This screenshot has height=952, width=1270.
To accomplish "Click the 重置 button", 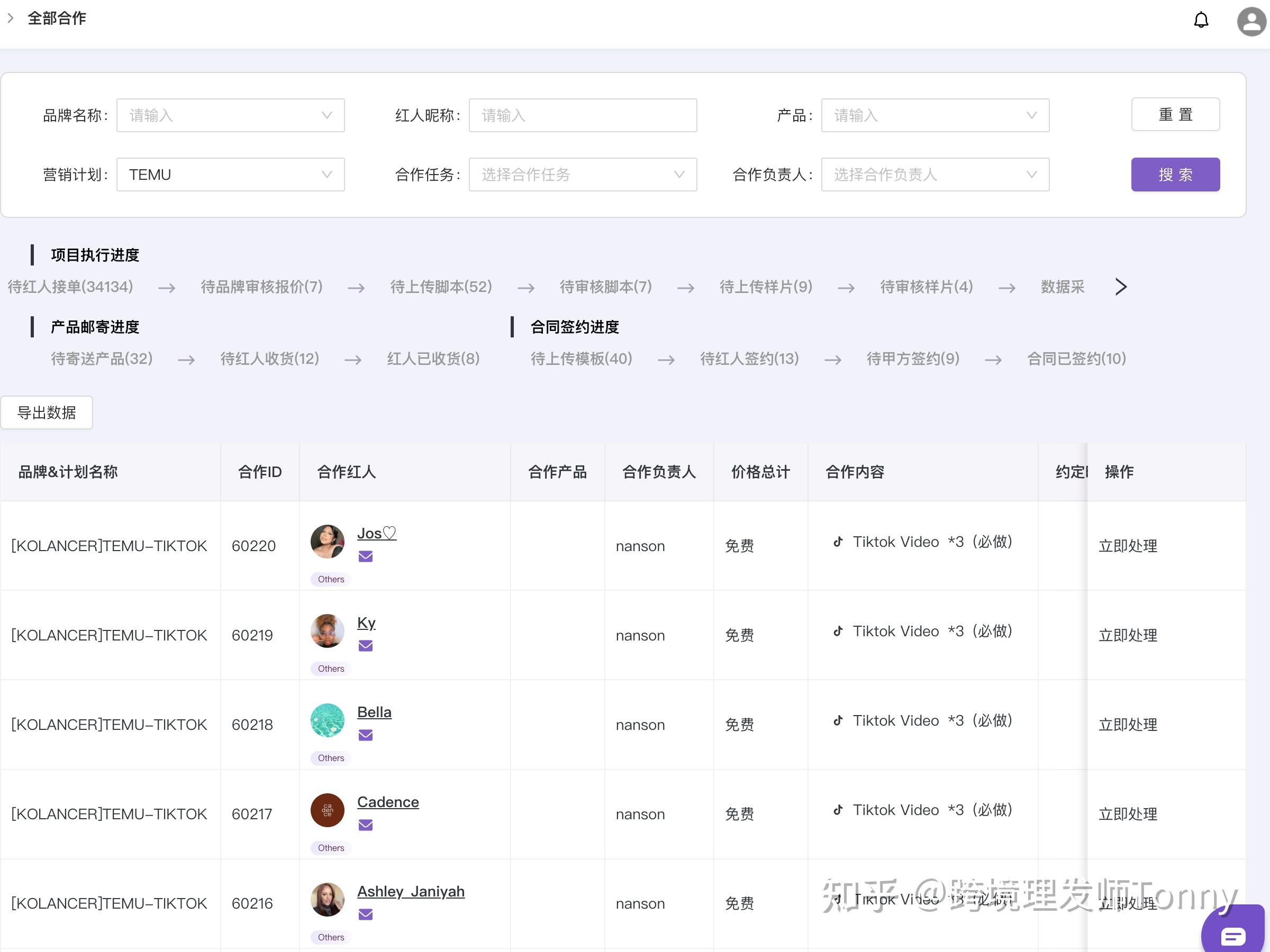I will (x=1175, y=114).
